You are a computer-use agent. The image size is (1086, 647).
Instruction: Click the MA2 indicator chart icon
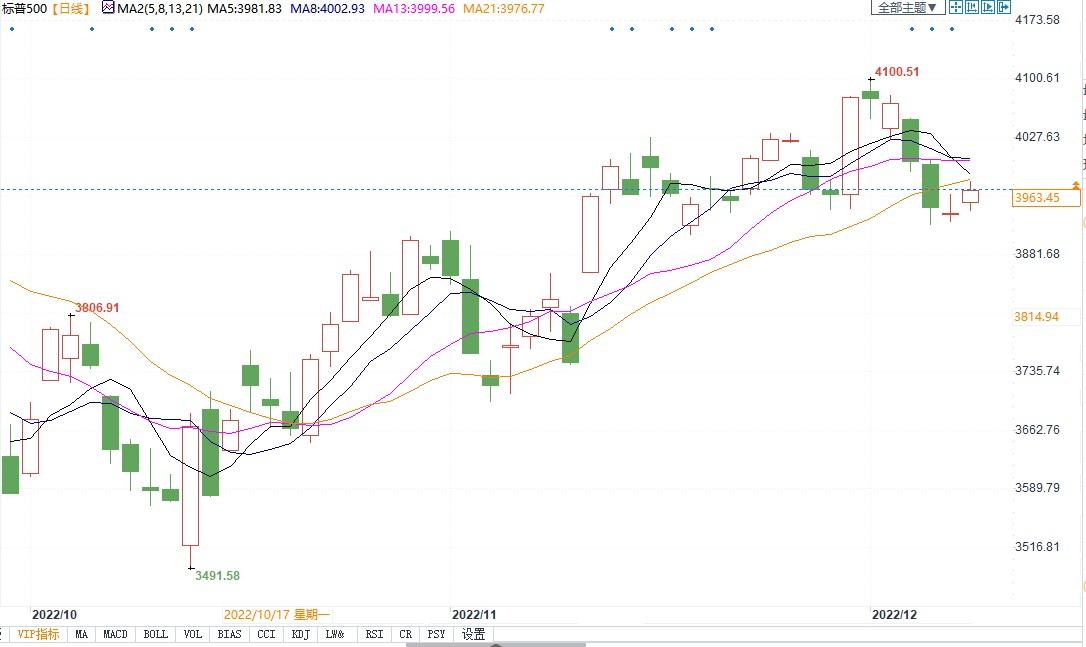(107, 8)
